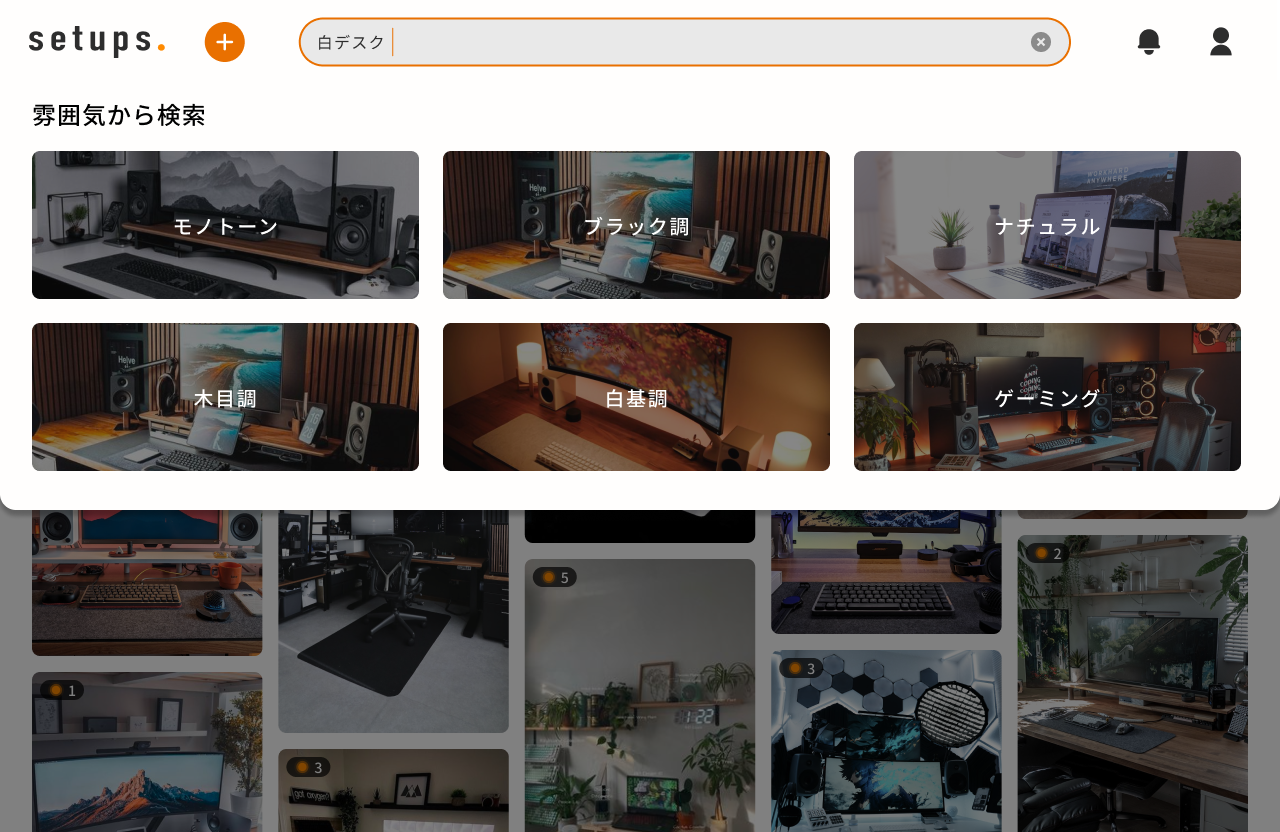1280x832 pixels.
Task: Open the notifications bell
Action: click(x=1149, y=42)
